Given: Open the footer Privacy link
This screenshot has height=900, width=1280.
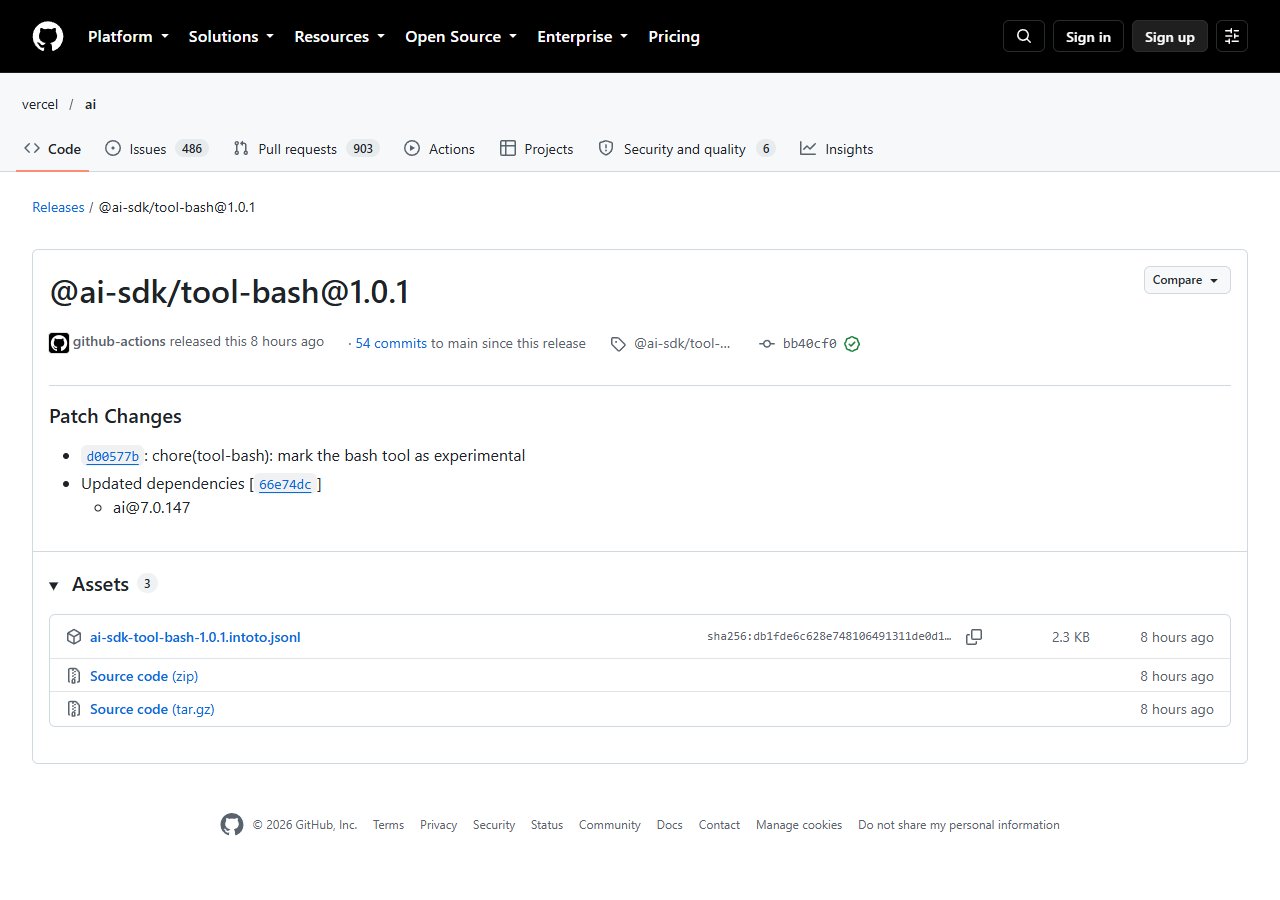Looking at the screenshot, I should coord(438,825).
